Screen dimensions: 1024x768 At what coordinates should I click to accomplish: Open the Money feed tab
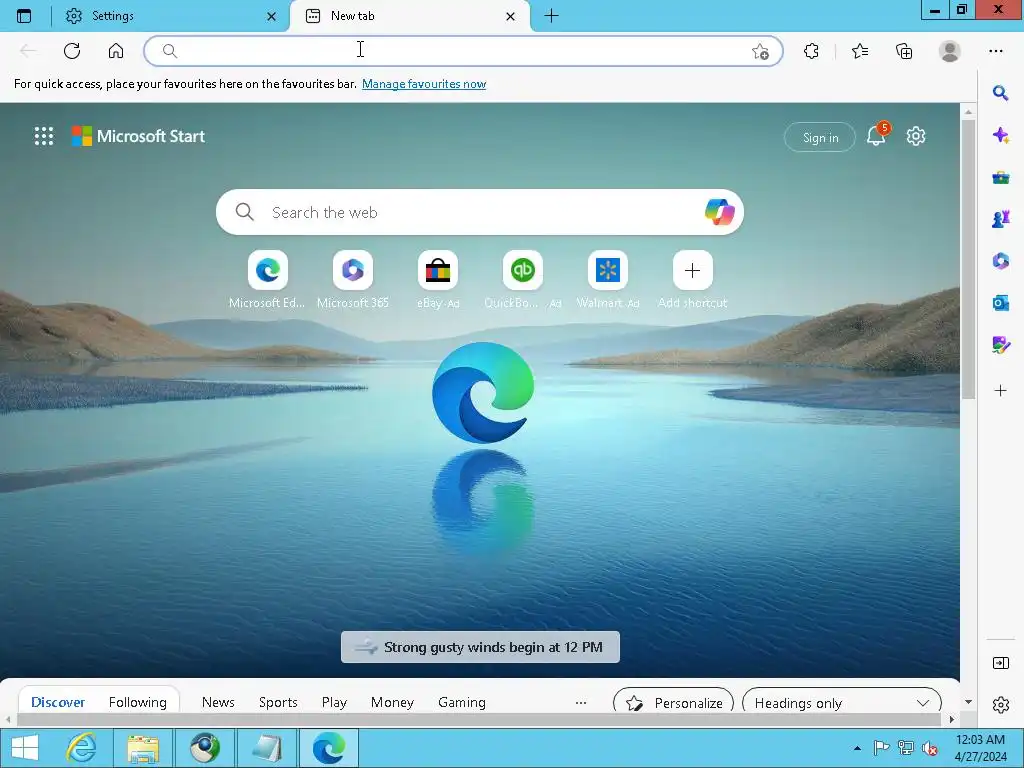point(392,702)
